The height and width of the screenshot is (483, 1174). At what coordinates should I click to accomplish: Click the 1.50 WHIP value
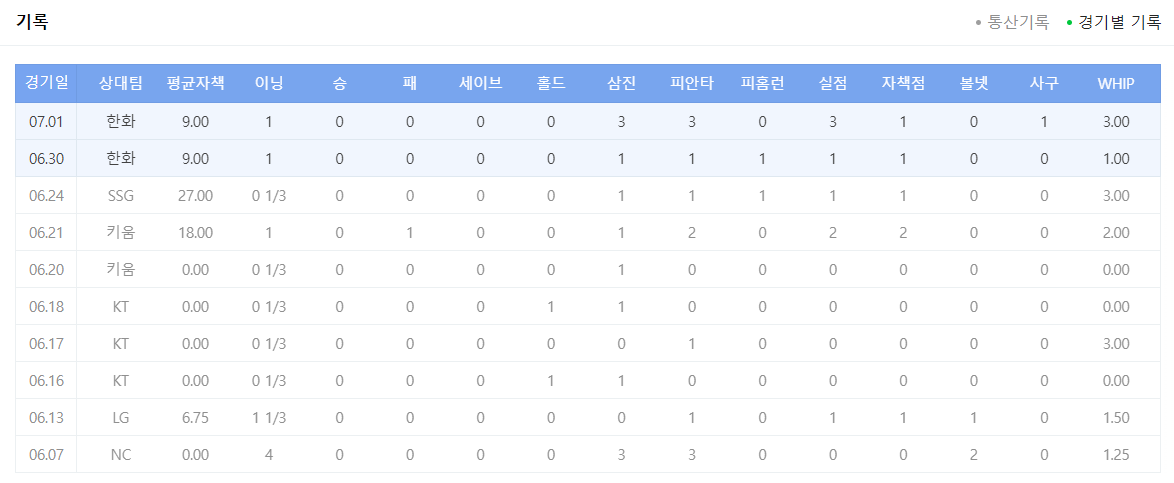click(1116, 417)
